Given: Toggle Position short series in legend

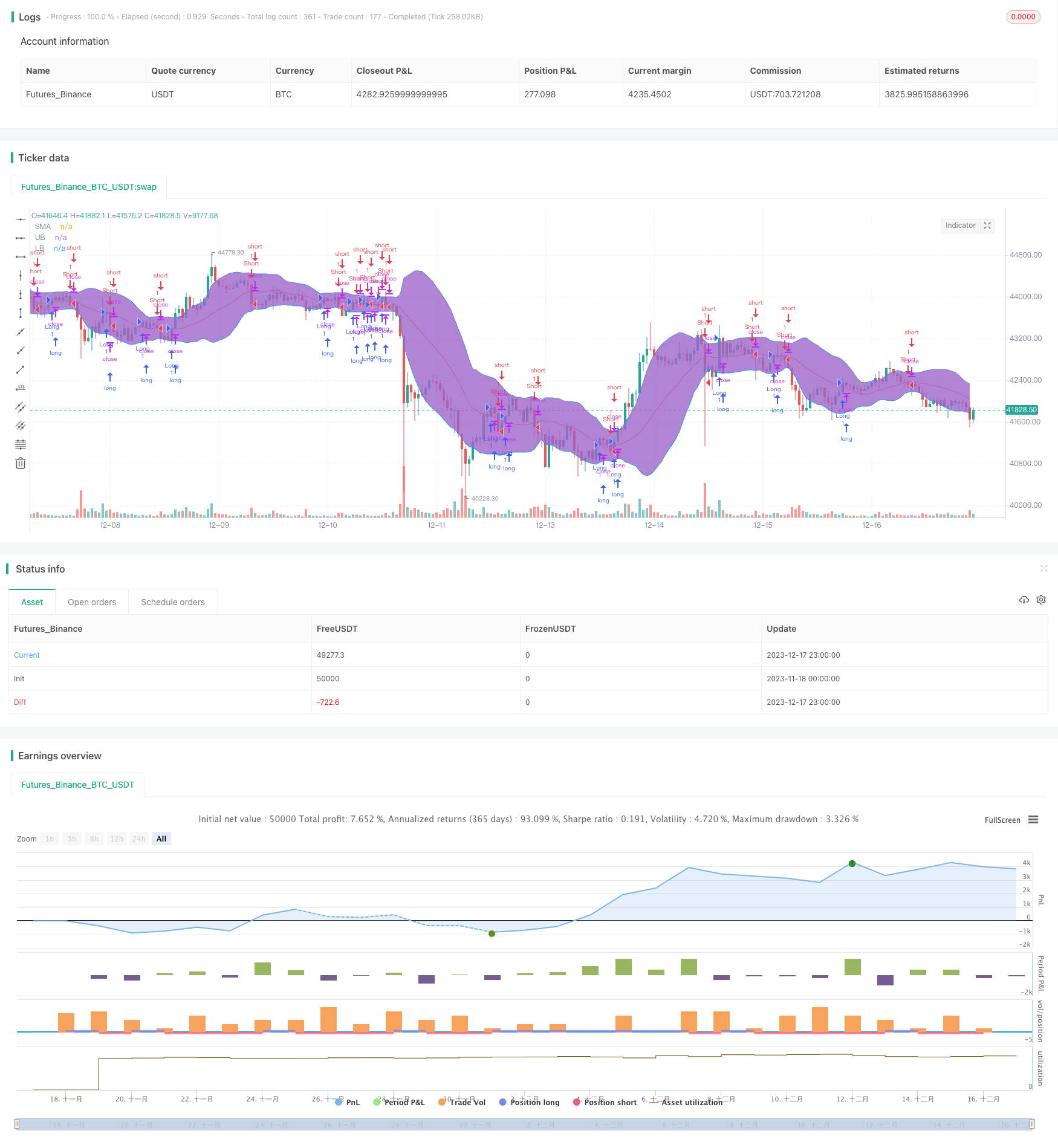Looking at the screenshot, I should point(604,1102).
